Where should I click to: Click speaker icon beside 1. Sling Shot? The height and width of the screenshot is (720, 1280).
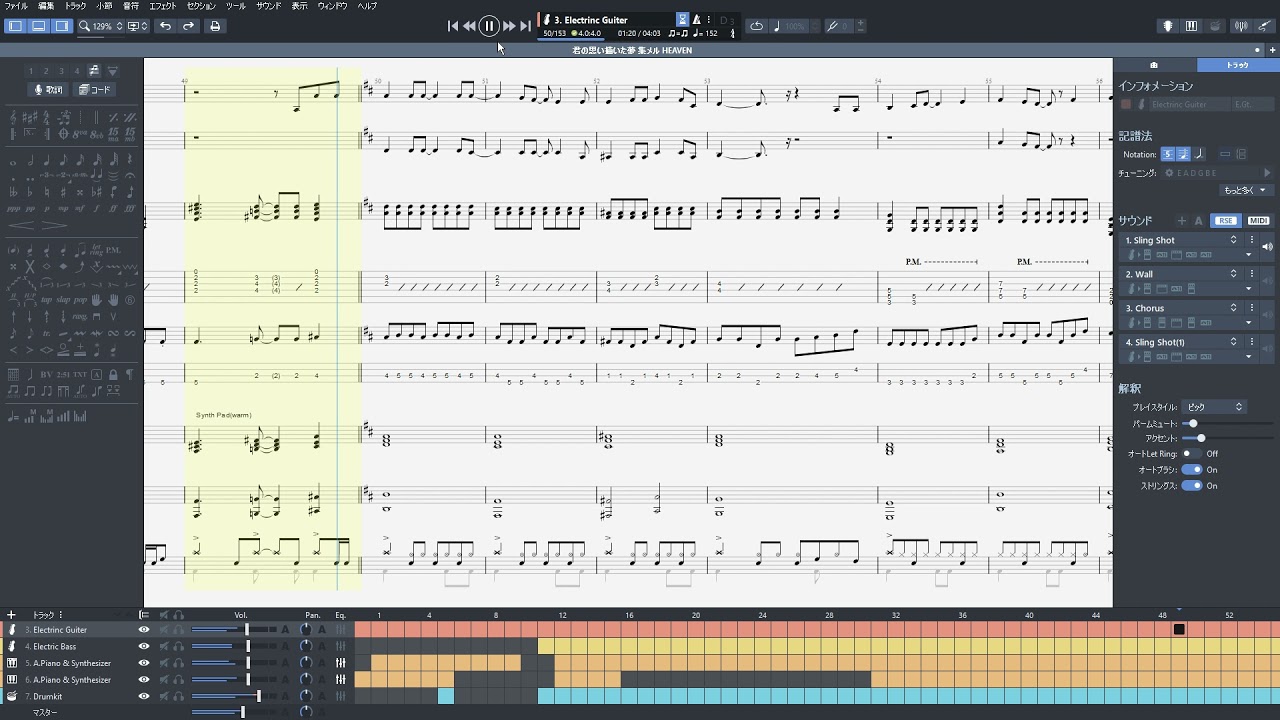1267,247
